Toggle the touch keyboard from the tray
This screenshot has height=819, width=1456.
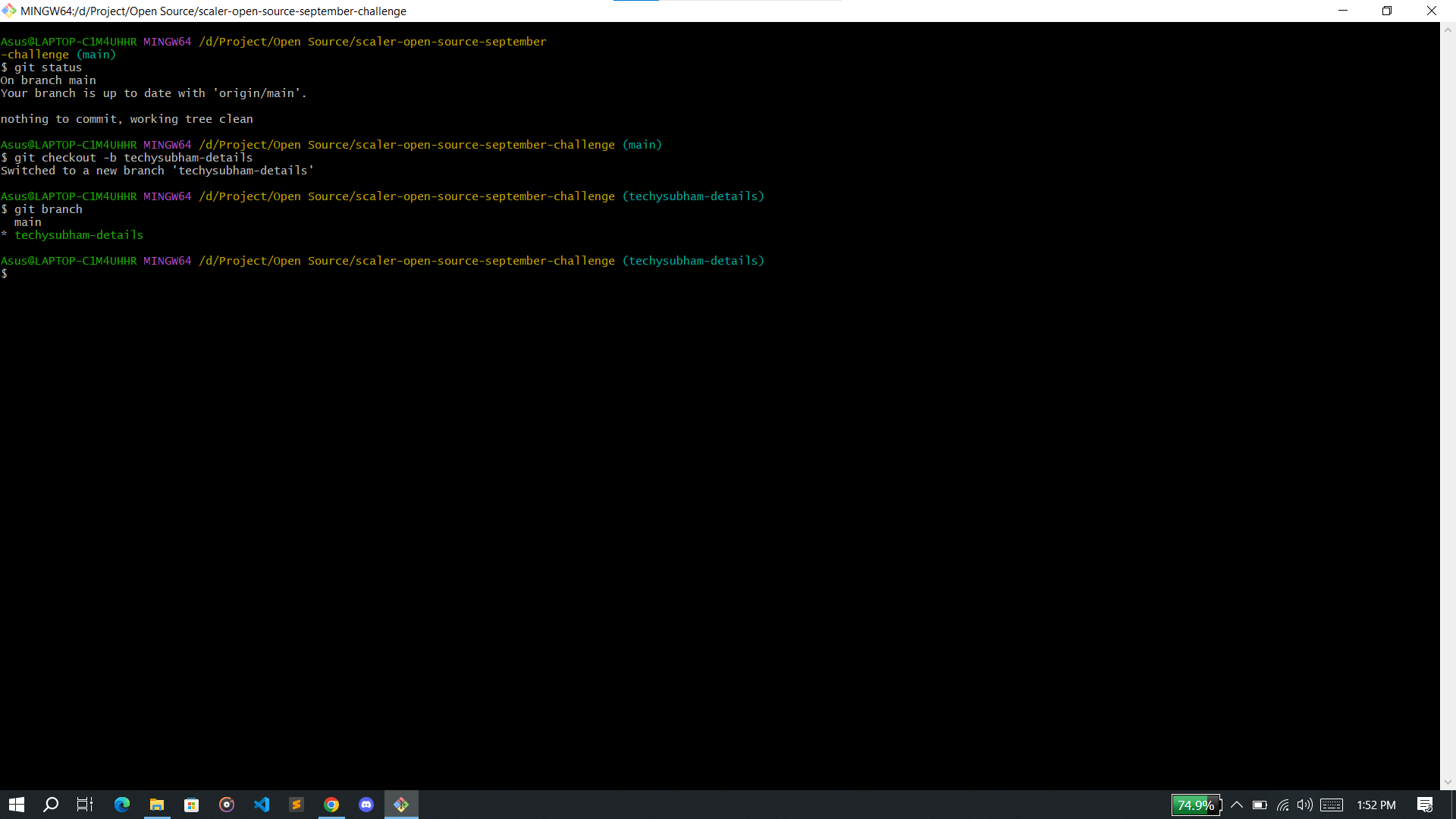pyautogui.click(x=1332, y=805)
